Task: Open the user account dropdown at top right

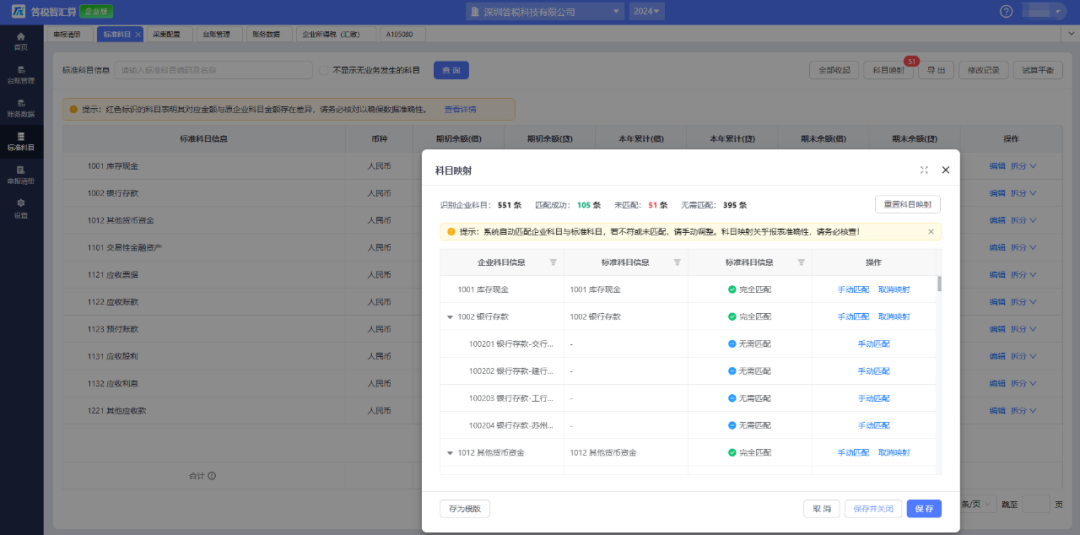Action: tap(1044, 12)
